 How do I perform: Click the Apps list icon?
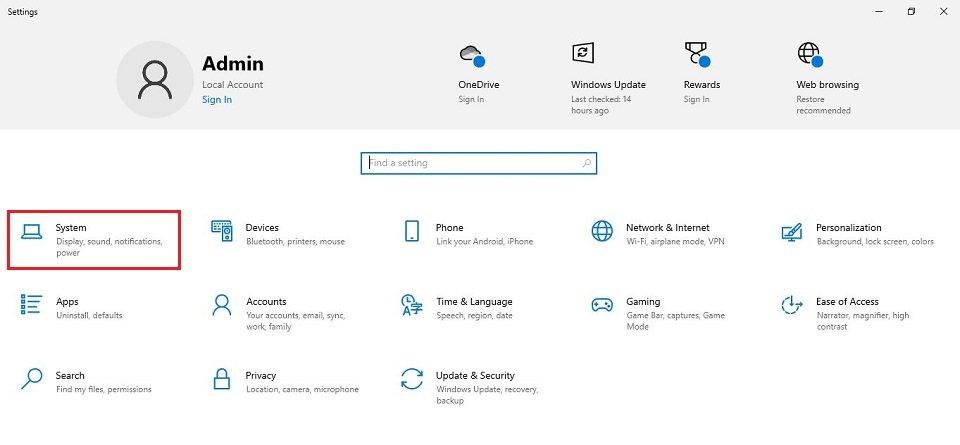click(32, 305)
